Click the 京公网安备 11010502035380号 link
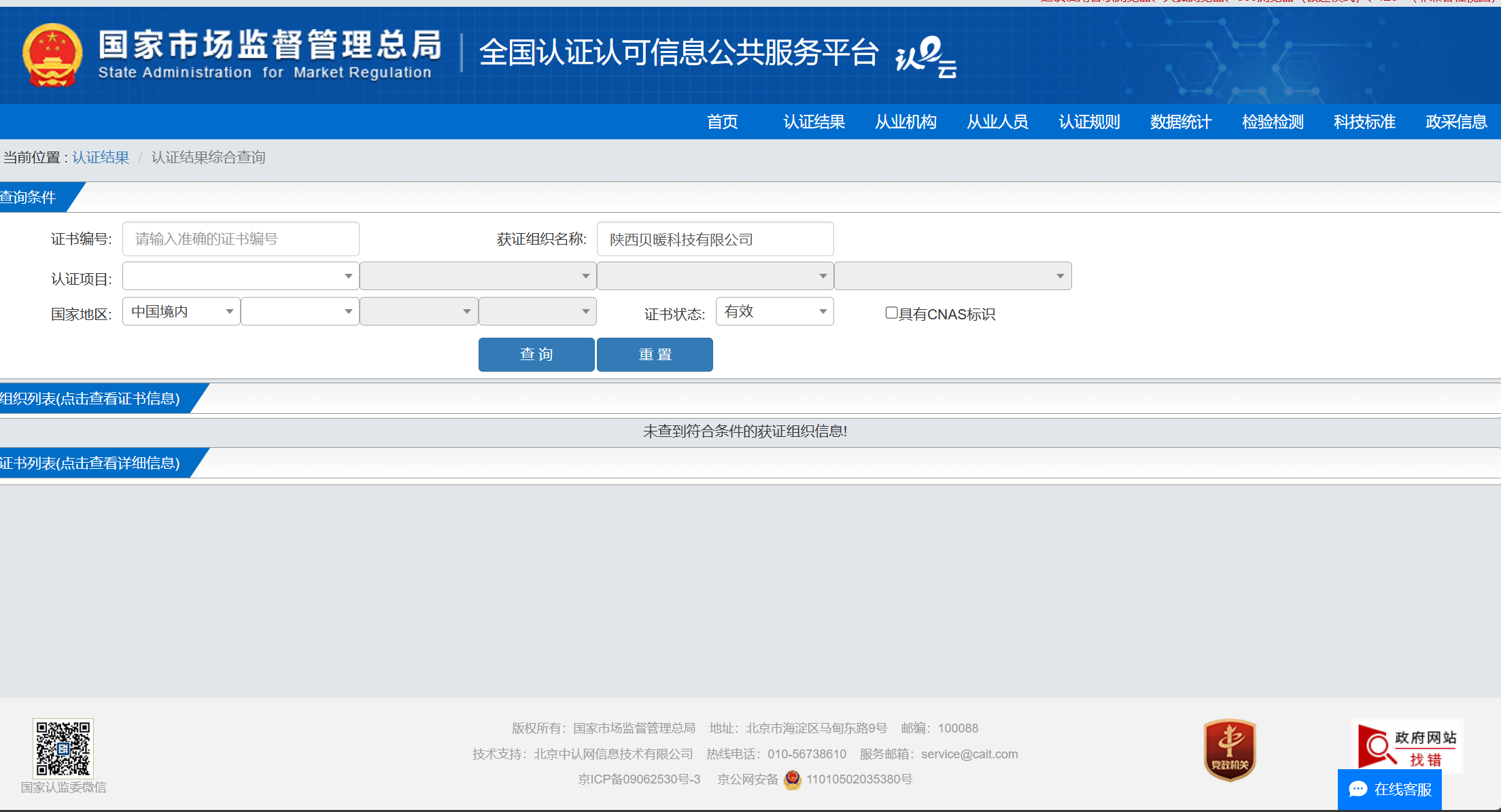Viewport: 1501px width, 812px height. click(814, 779)
